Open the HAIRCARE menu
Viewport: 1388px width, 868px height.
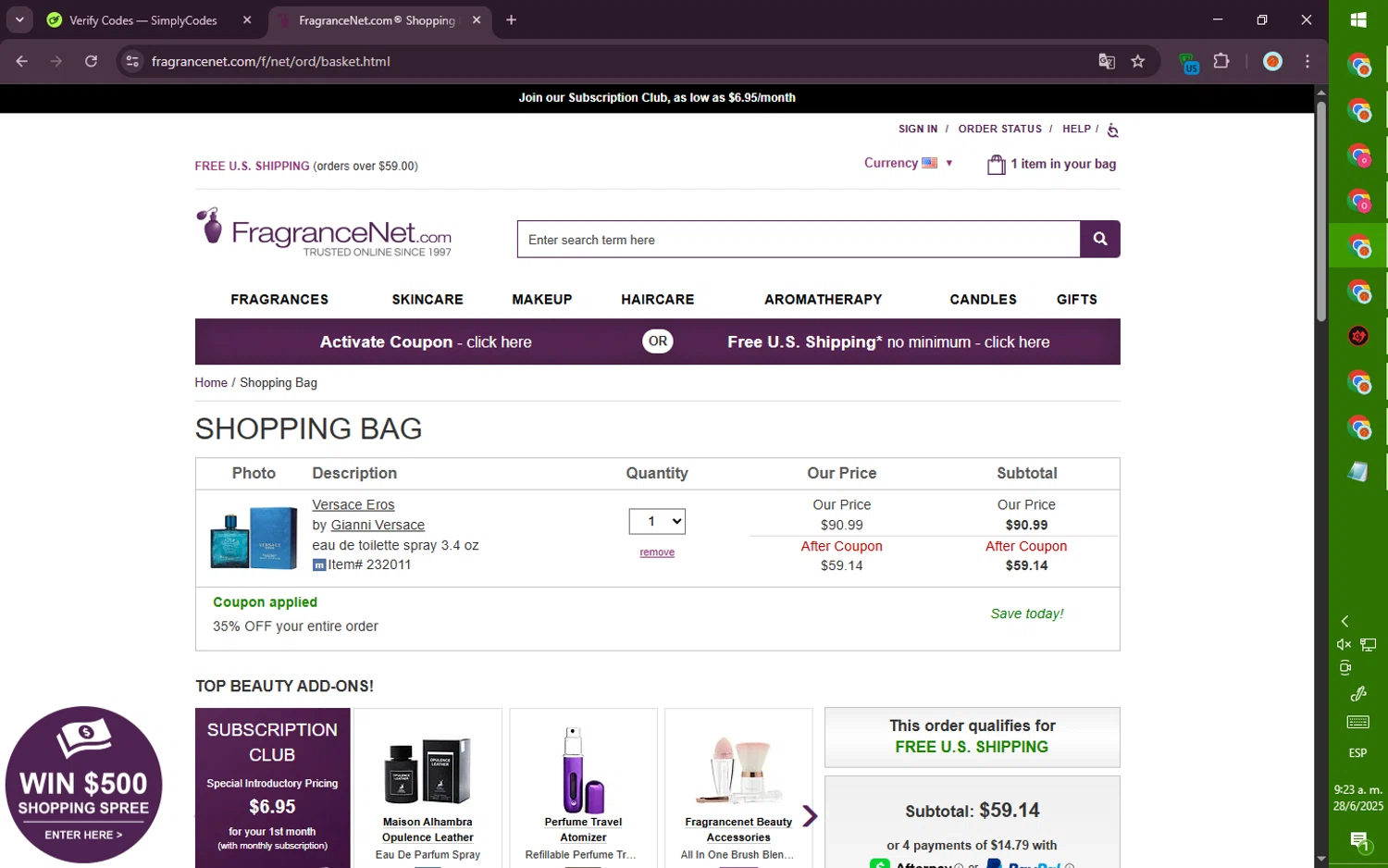(x=658, y=299)
